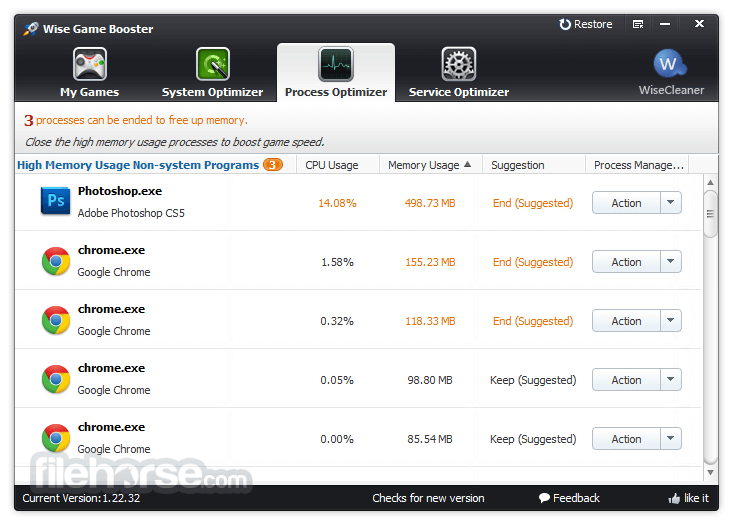Click Action button for 155.23 MB chrome.exe
Viewport: 732px width, 524px height.
(626, 262)
